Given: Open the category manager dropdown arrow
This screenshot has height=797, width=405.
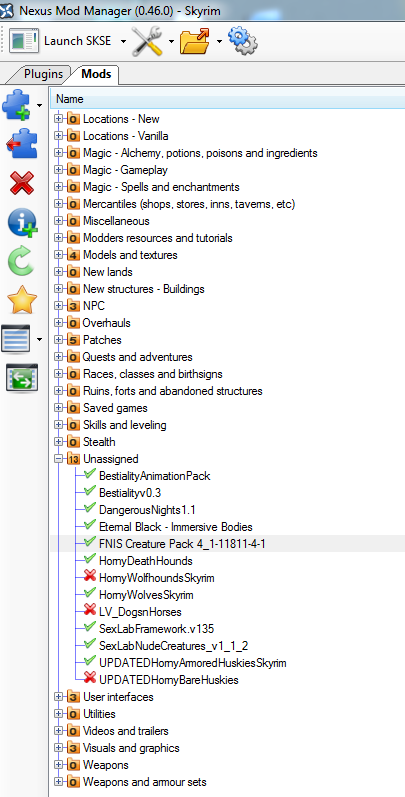Looking at the screenshot, I should tap(40, 339).
